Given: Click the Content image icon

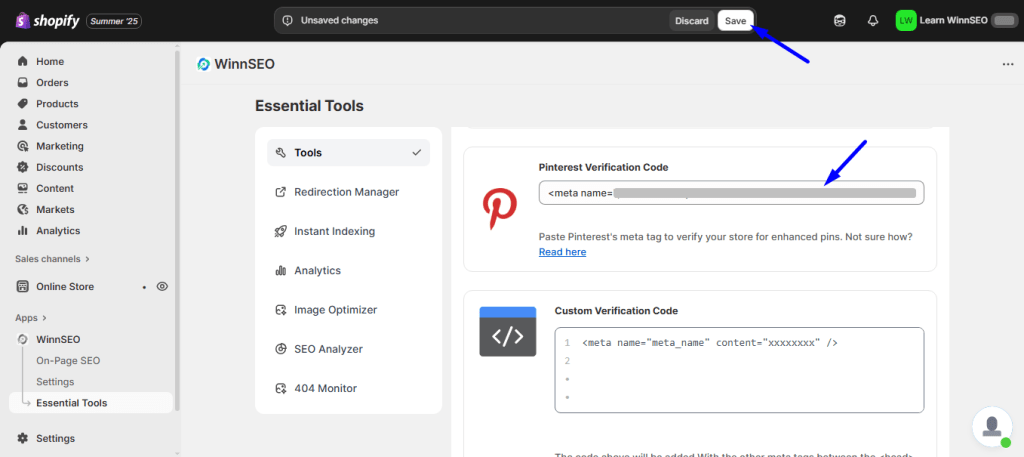Looking at the screenshot, I should (23, 188).
